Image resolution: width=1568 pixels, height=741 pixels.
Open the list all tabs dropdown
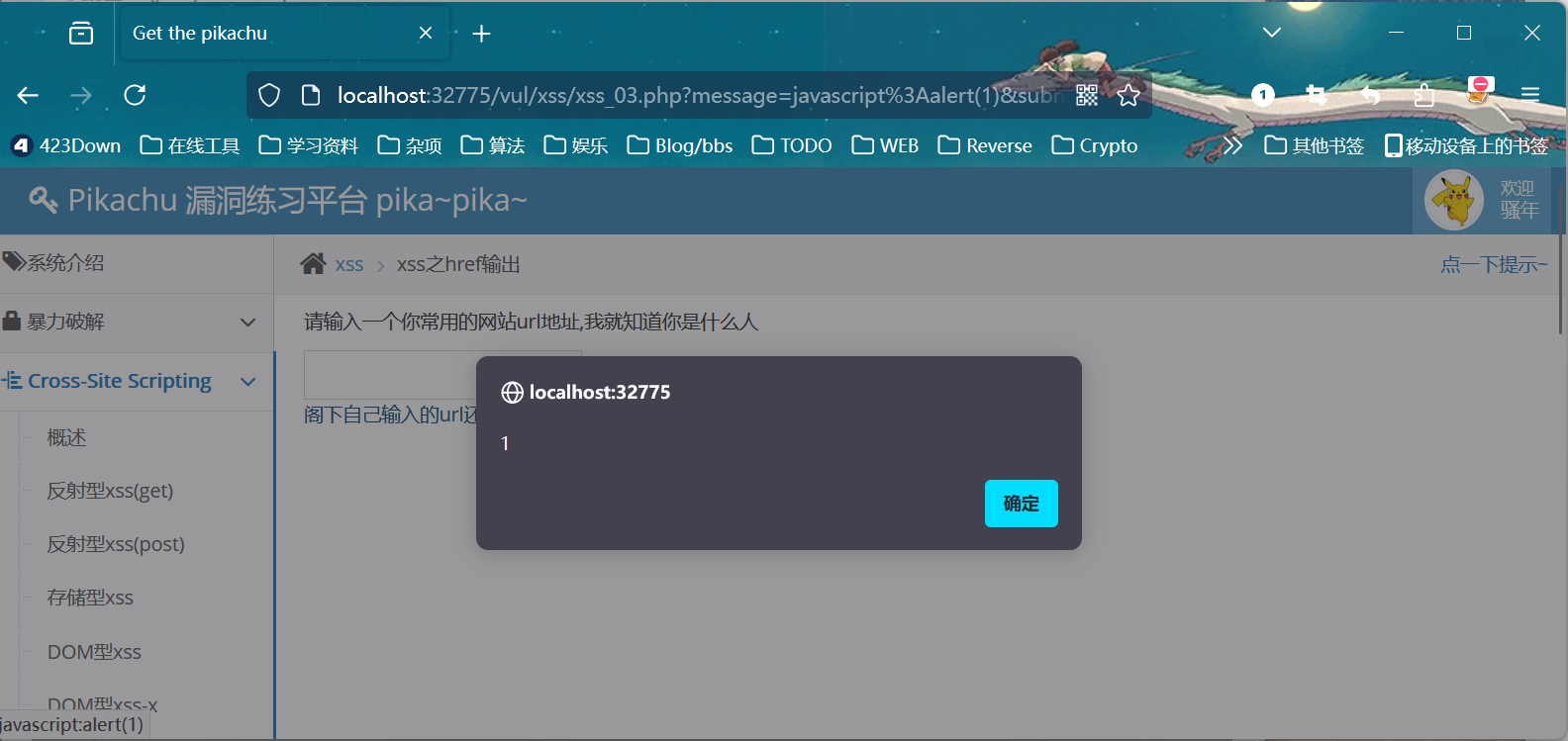coord(1272,33)
